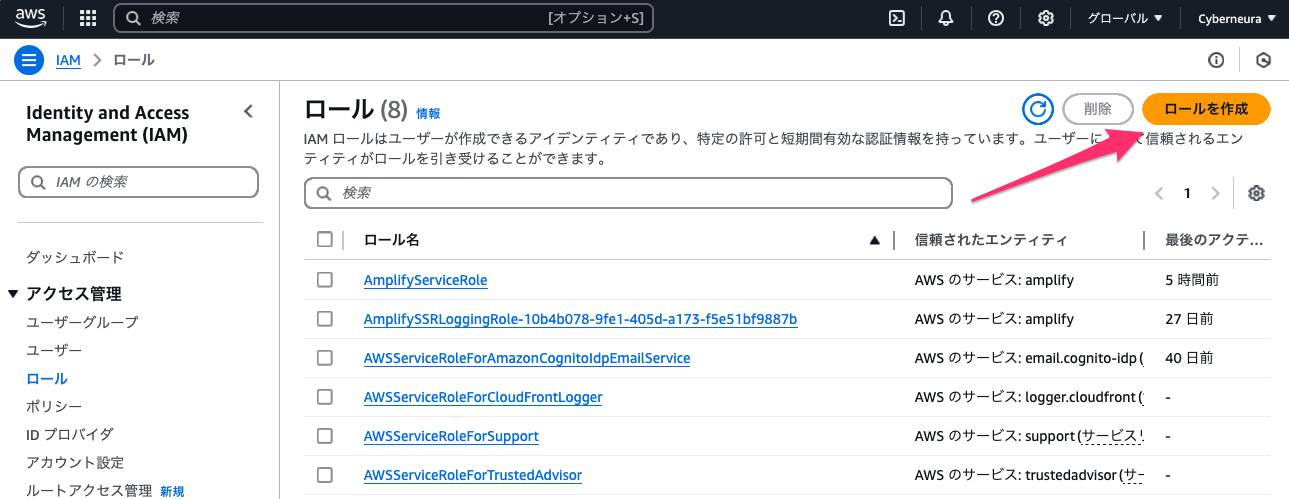The image size is (1289, 499).
Task: Click the 最後のアクテ… column header
Action: (x=1214, y=240)
